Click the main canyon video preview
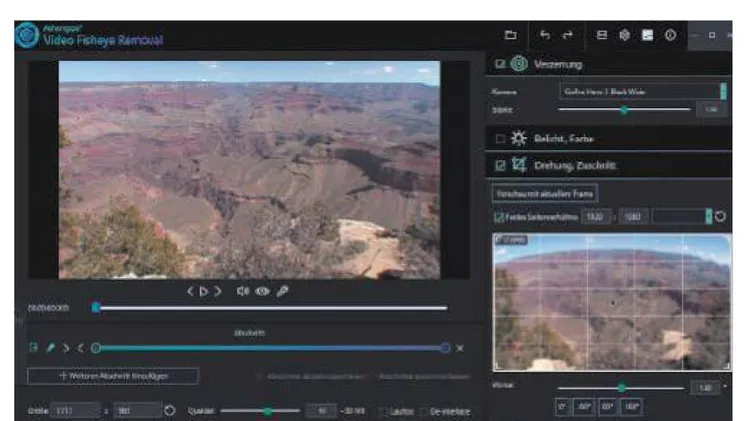This screenshot has width=750, height=421. tap(249, 169)
